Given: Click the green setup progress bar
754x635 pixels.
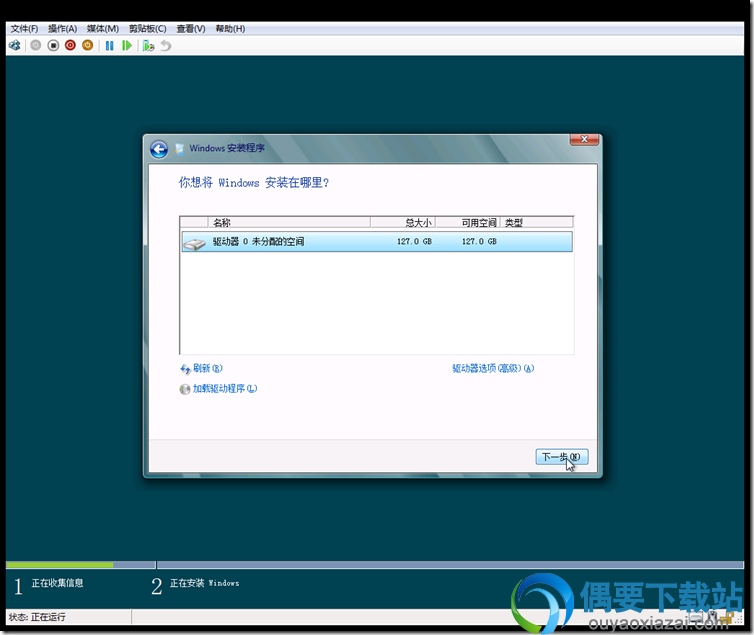Looking at the screenshot, I should pos(60,565).
